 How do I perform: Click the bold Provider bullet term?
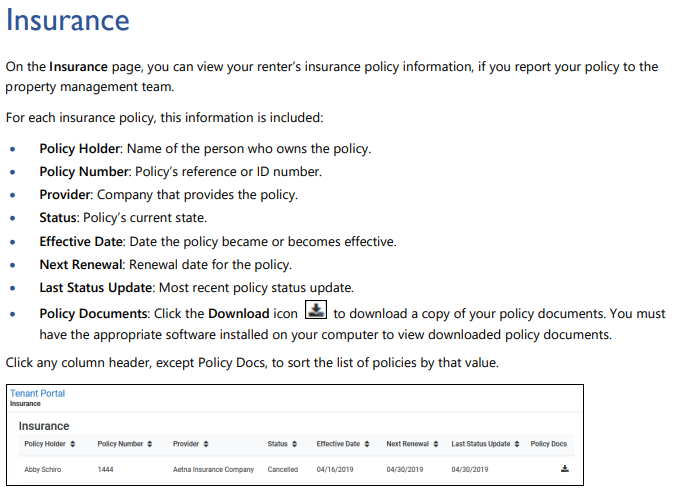[65, 195]
